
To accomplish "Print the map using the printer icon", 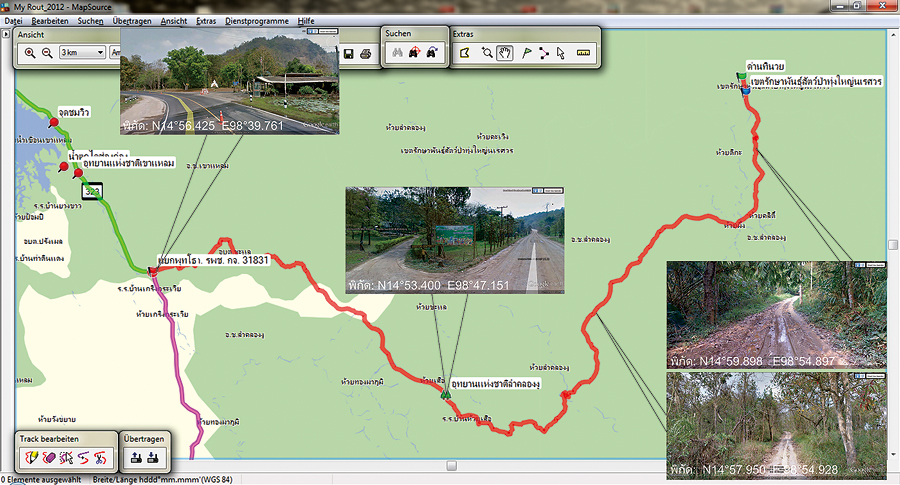I will 366,53.
